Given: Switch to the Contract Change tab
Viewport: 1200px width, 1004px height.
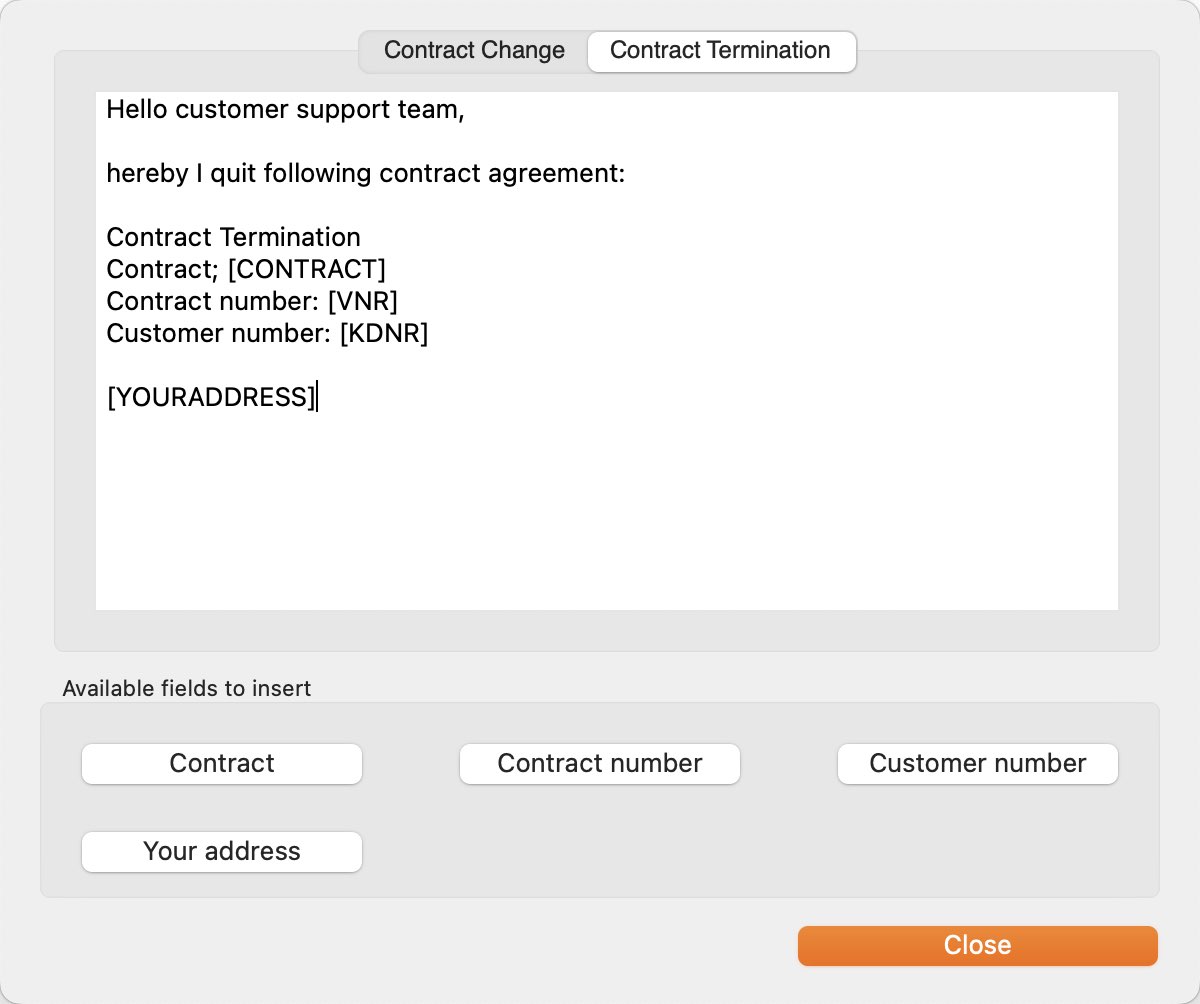Looking at the screenshot, I should point(474,51).
